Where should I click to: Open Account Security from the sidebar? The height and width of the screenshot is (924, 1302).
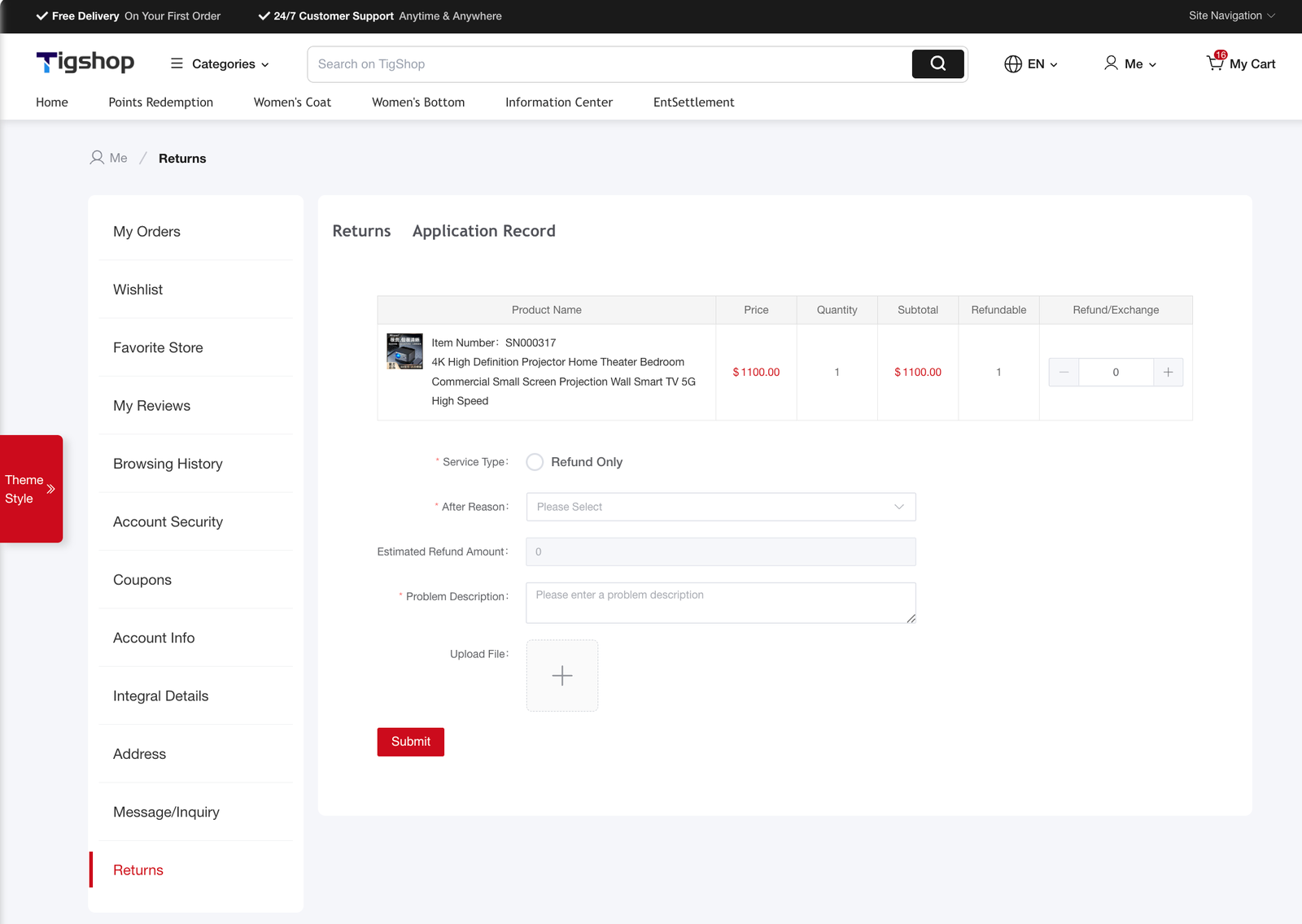(168, 522)
